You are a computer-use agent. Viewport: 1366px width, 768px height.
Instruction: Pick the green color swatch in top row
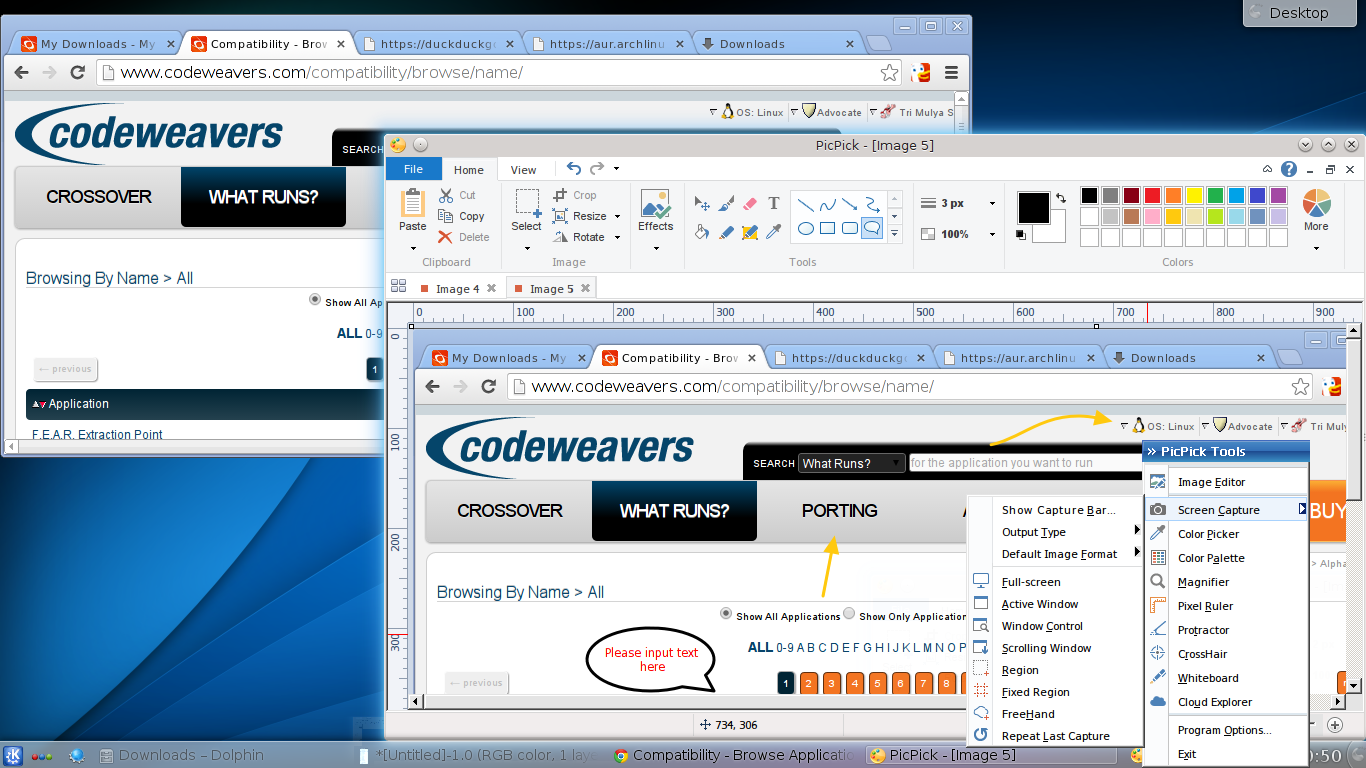click(1215, 195)
